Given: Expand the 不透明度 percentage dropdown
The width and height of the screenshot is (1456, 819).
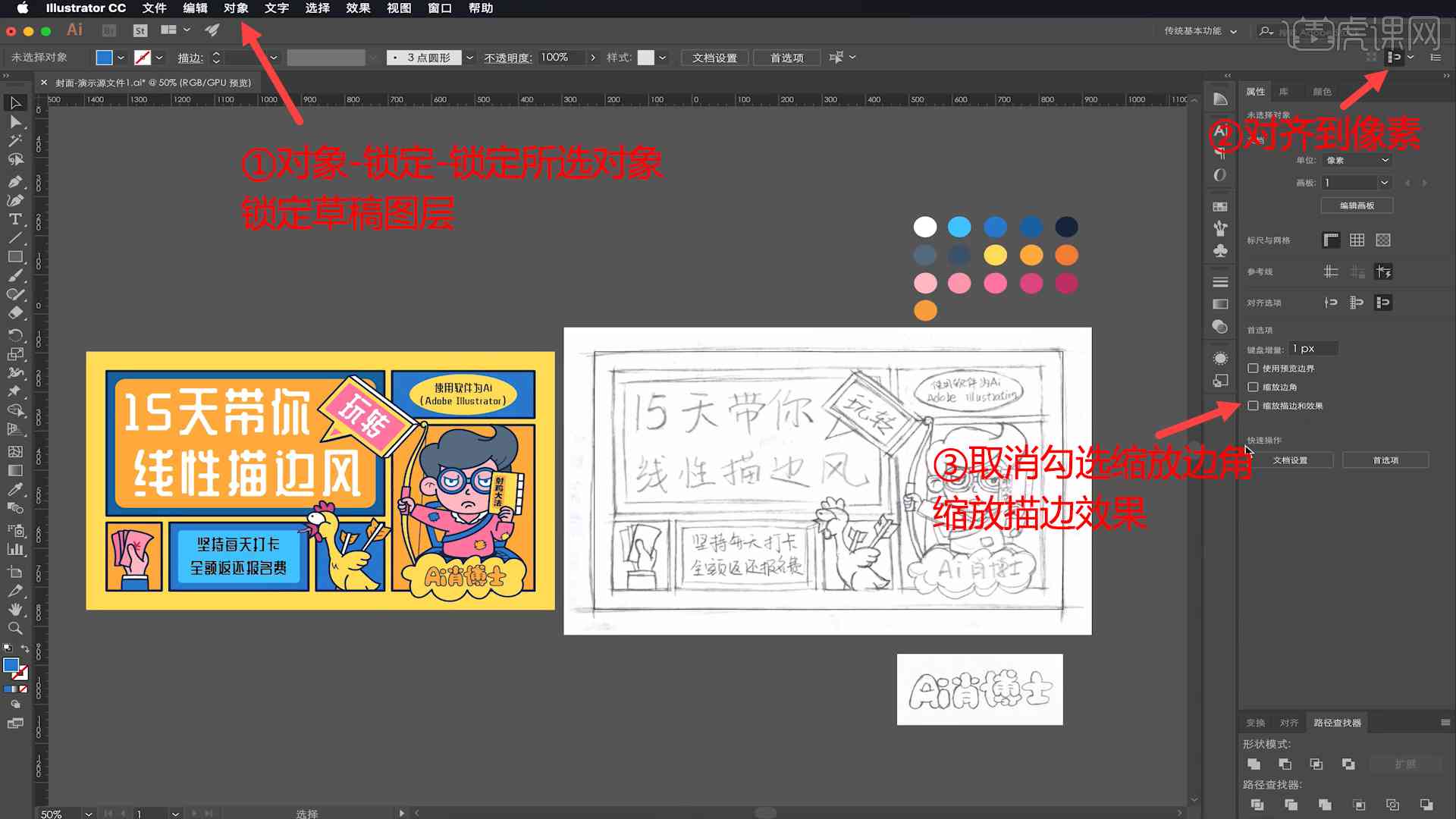Looking at the screenshot, I should (590, 57).
